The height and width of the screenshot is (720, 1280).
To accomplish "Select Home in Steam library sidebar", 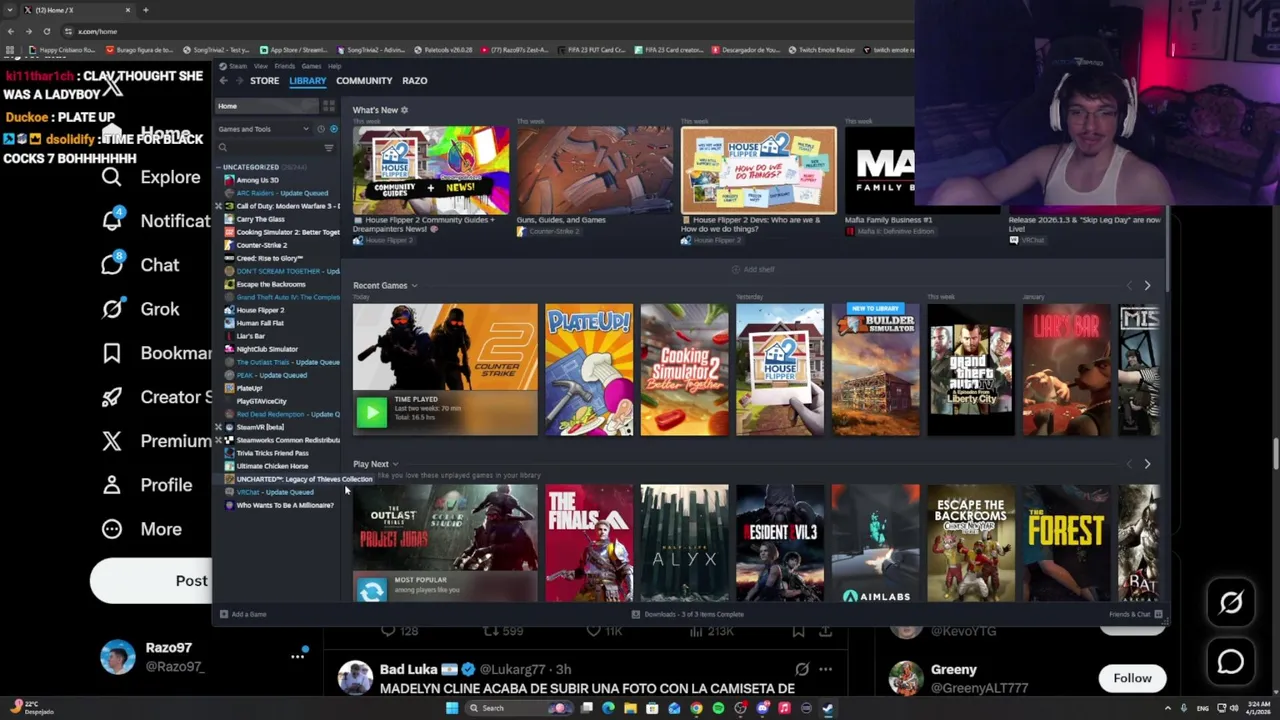I will pos(268,106).
